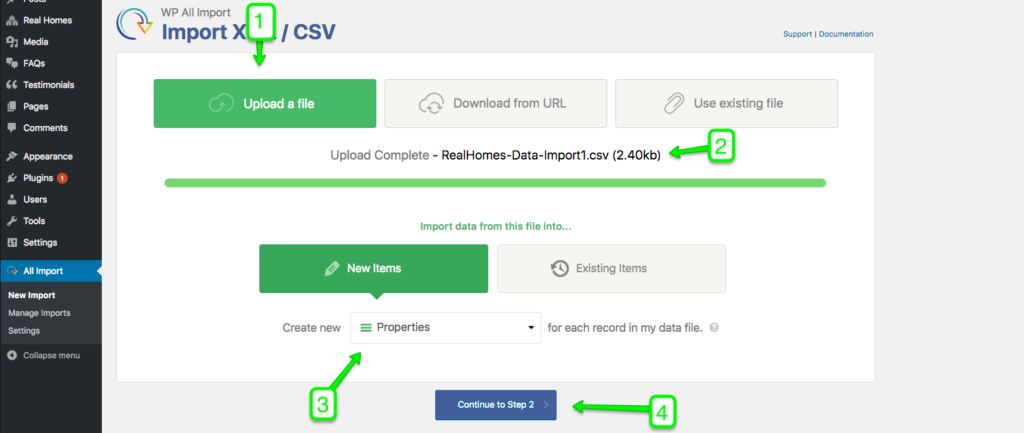The height and width of the screenshot is (433, 1024).
Task: Click the Real Homes sidebar icon
Action: [12, 20]
